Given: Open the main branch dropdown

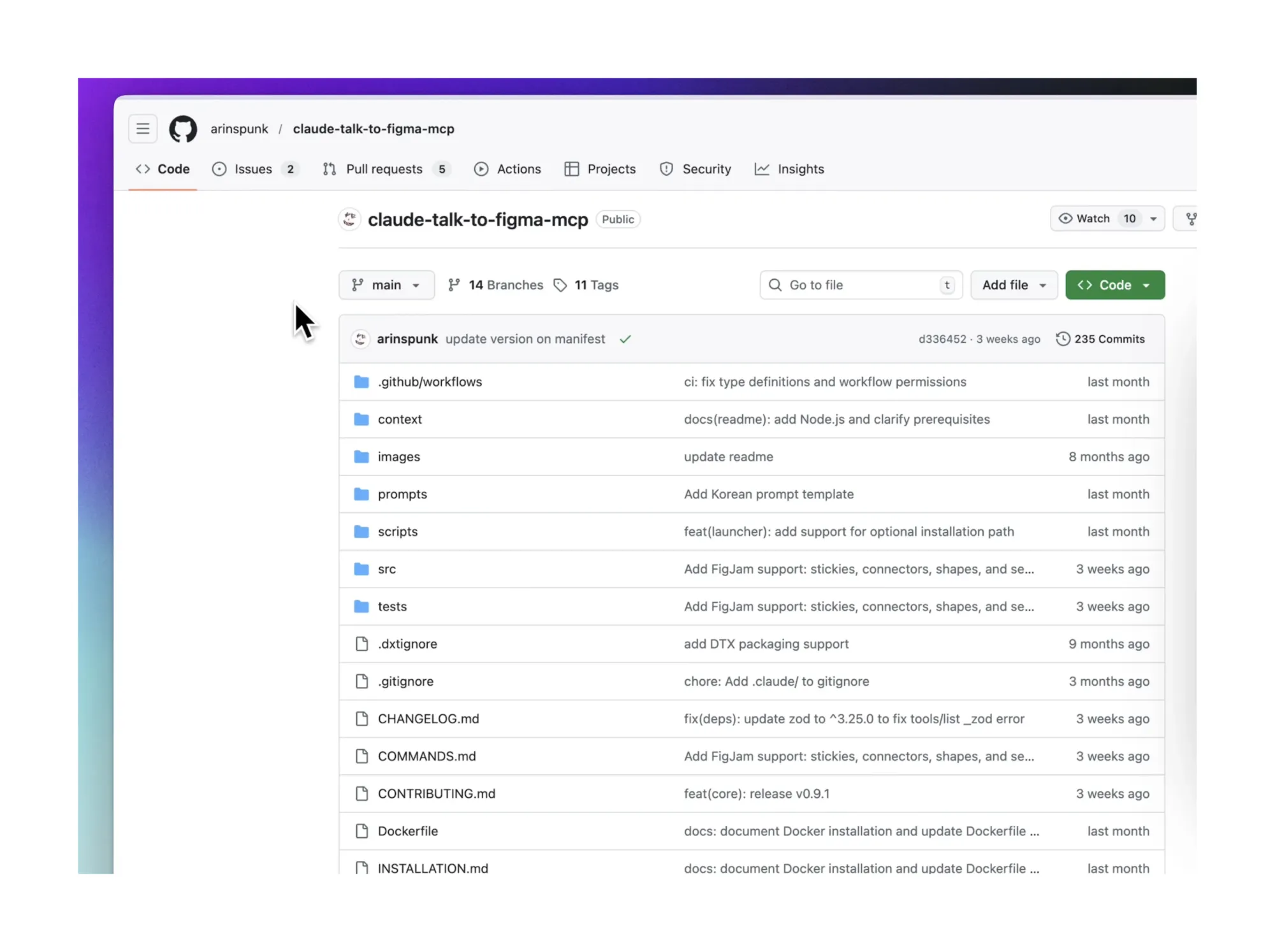Looking at the screenshot, I should point(386,285).
